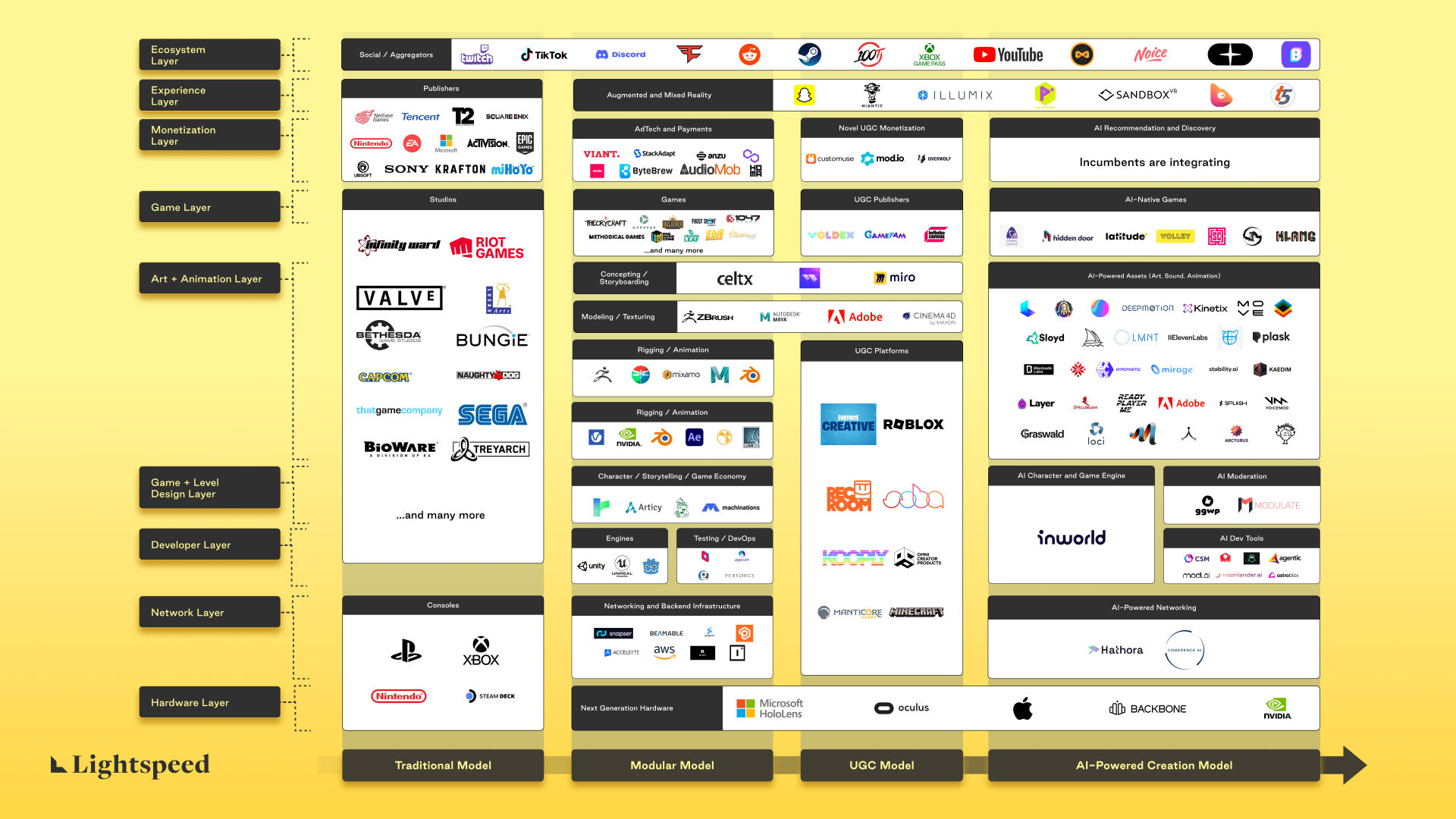
Task: Click the Xbox icon in Consoles
Action: pyautogui.click(x=481, y=650)
